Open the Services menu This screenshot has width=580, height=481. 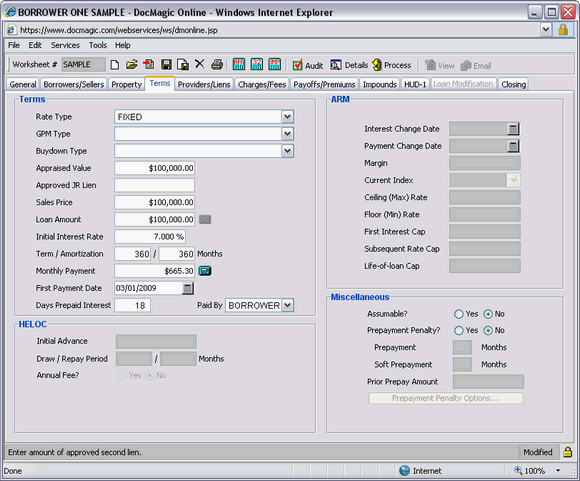[x=65, y=45]
